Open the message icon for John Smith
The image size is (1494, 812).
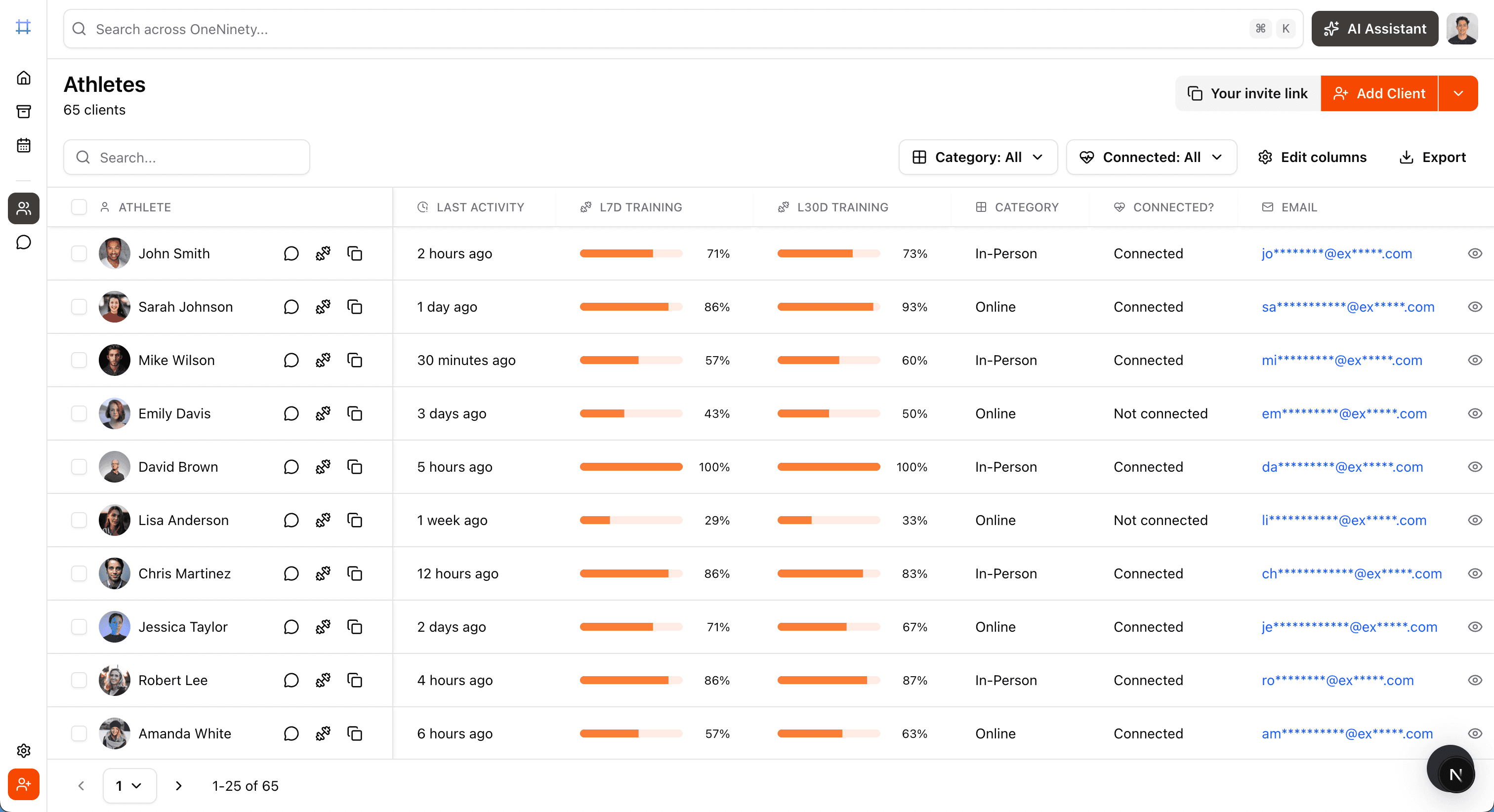pos(291,253)
